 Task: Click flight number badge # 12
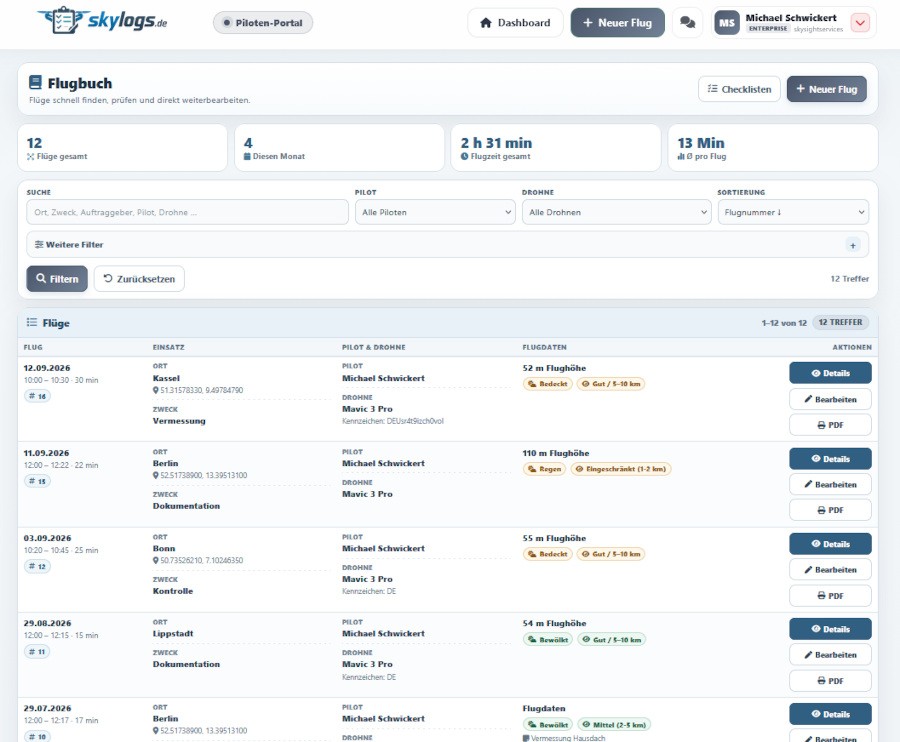(37, 566)
